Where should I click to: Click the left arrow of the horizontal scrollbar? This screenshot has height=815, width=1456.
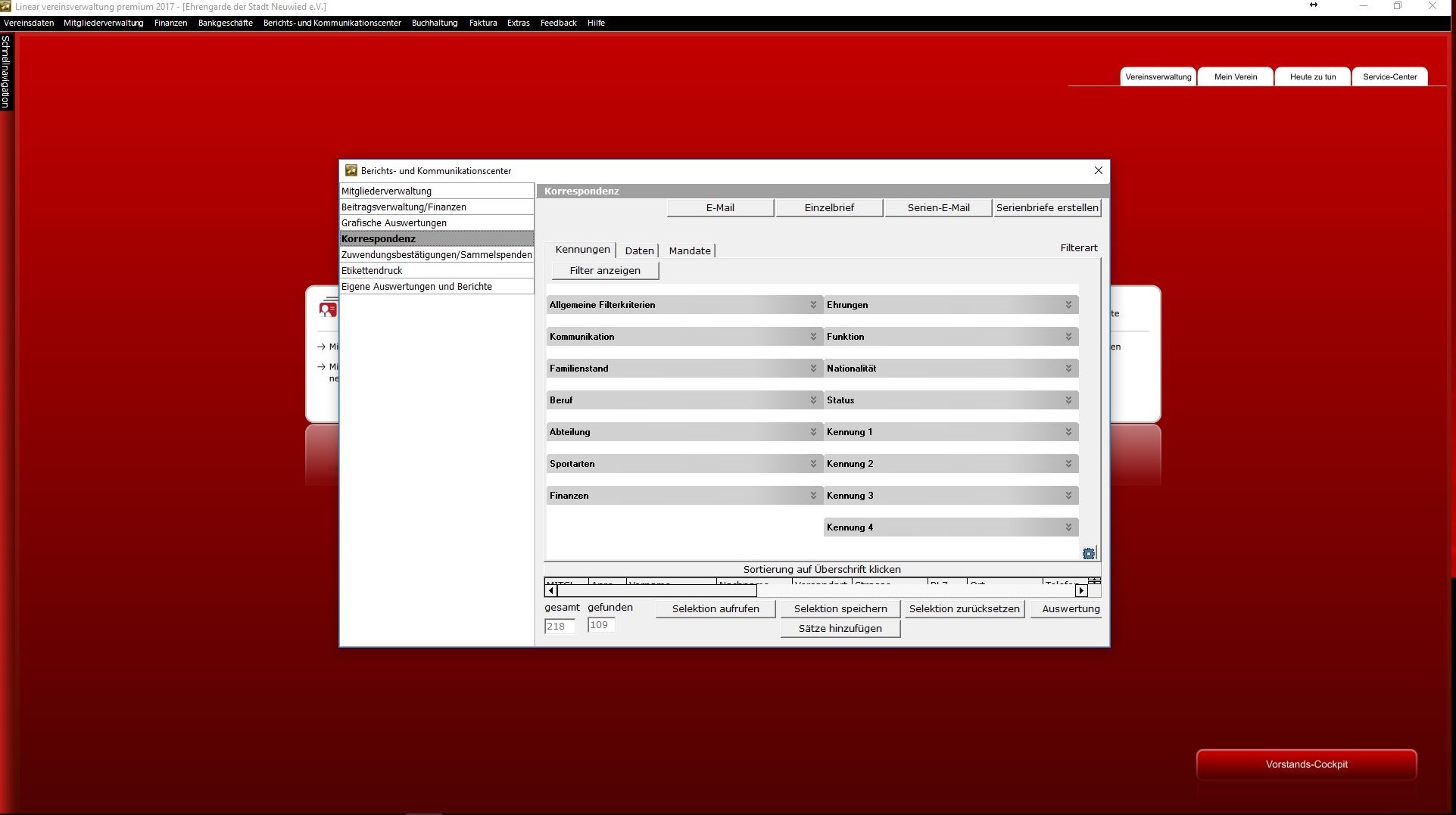tap(550, 591)
